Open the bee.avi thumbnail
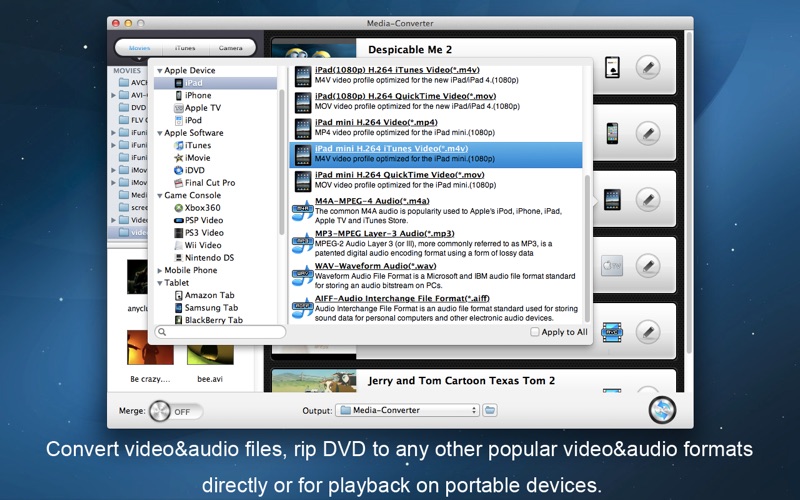 [210, 354]
